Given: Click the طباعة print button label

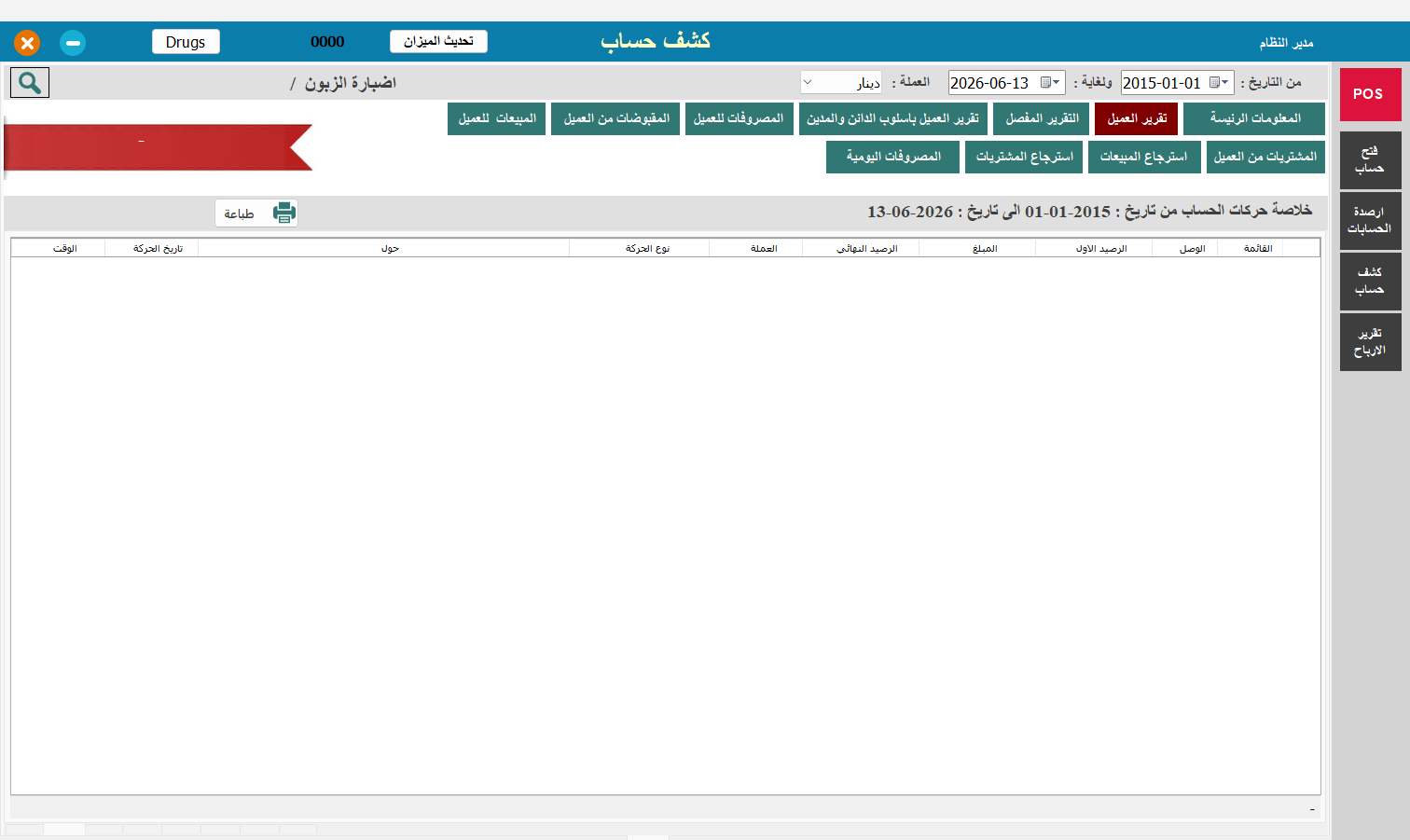Looking at the screenshot, I should pos(240,213).
